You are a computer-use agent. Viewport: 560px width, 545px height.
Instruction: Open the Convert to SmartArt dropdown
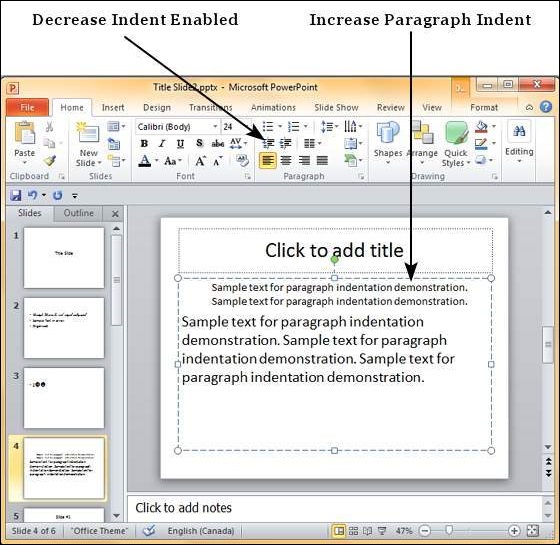353,160
